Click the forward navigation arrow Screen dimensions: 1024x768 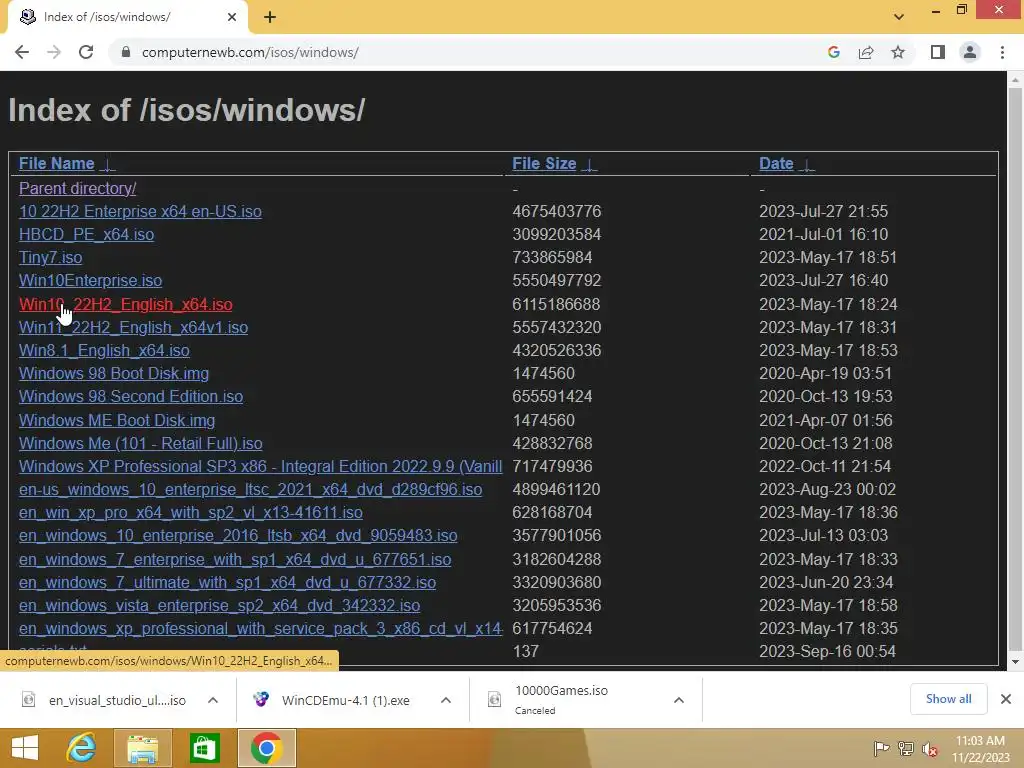54,52
